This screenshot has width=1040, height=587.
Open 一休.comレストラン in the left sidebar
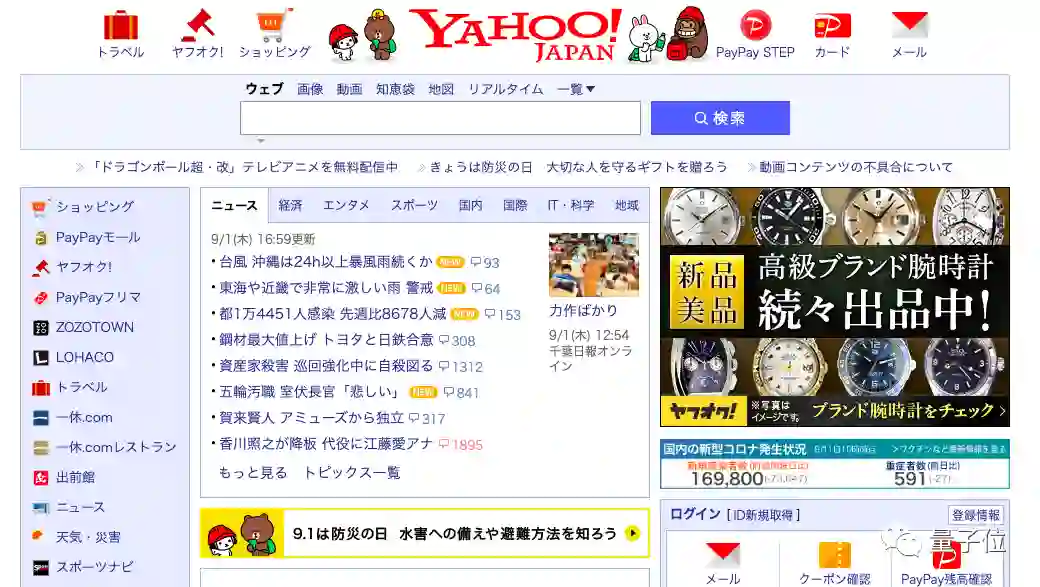[116, 447]
